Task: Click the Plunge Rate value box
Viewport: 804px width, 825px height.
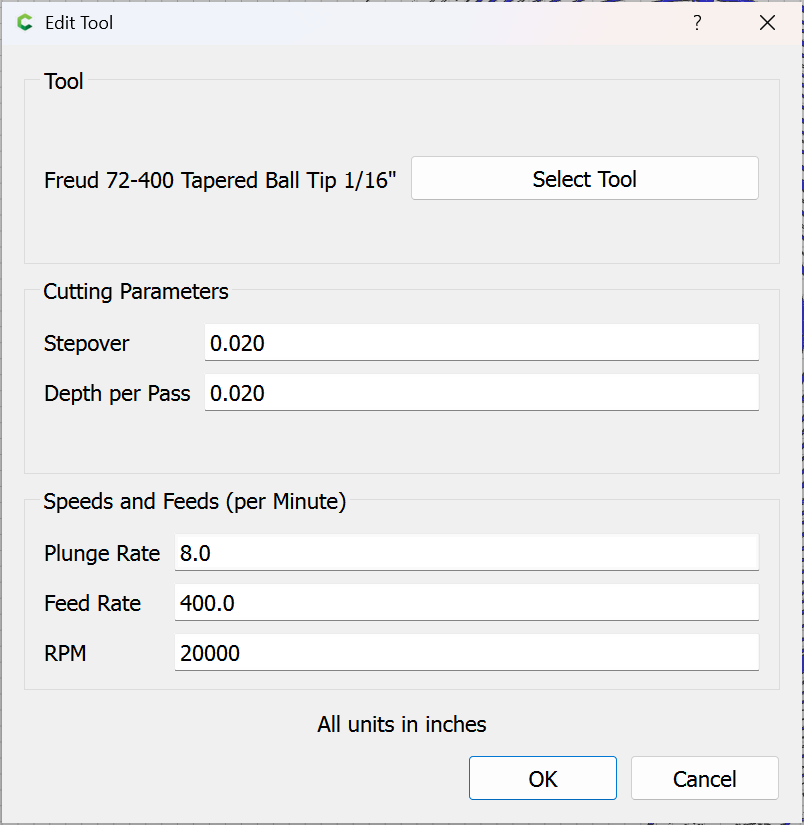Action: [x=466, y=553]
